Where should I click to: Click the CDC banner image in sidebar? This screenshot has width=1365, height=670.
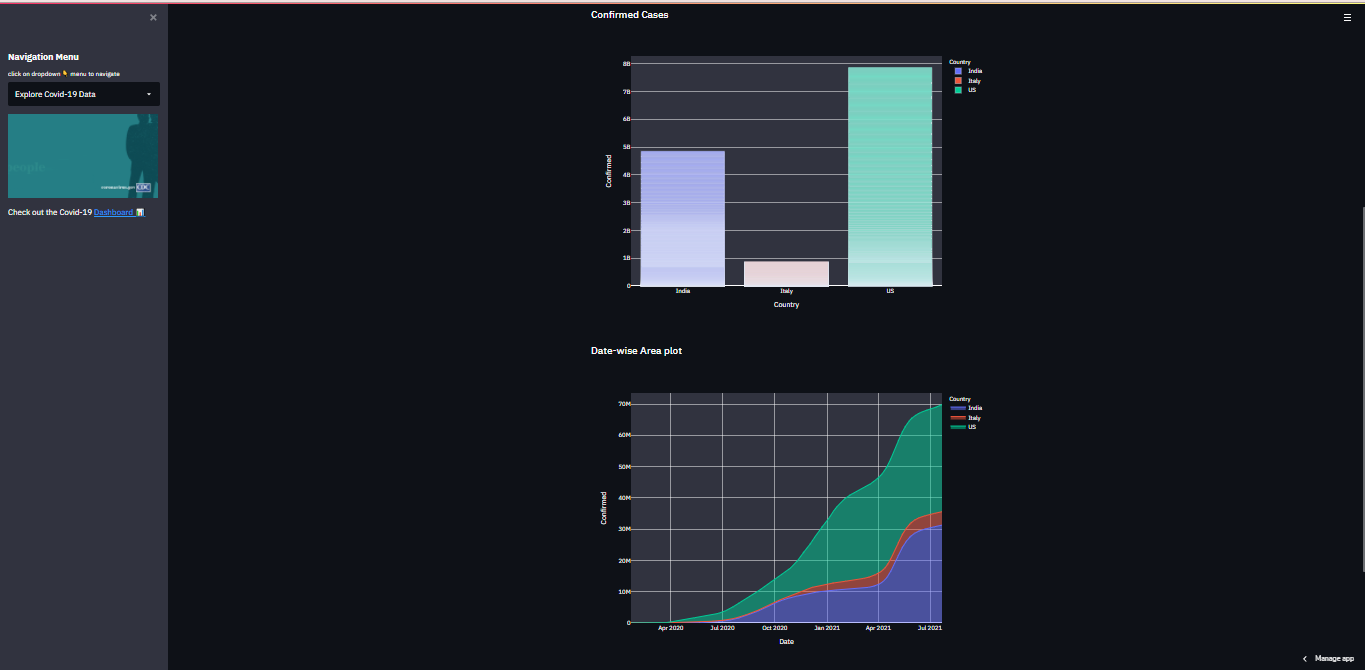tap(83, 156)
